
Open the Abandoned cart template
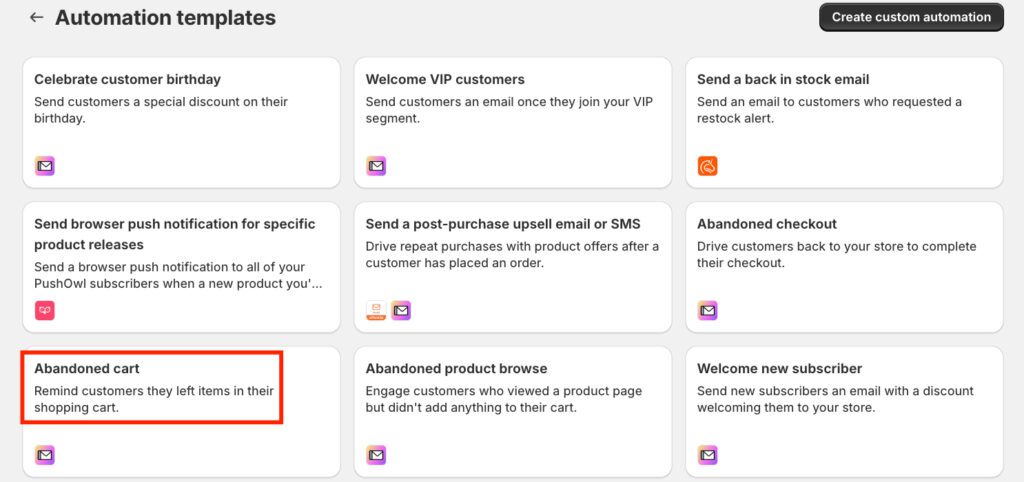pos(87,369)
